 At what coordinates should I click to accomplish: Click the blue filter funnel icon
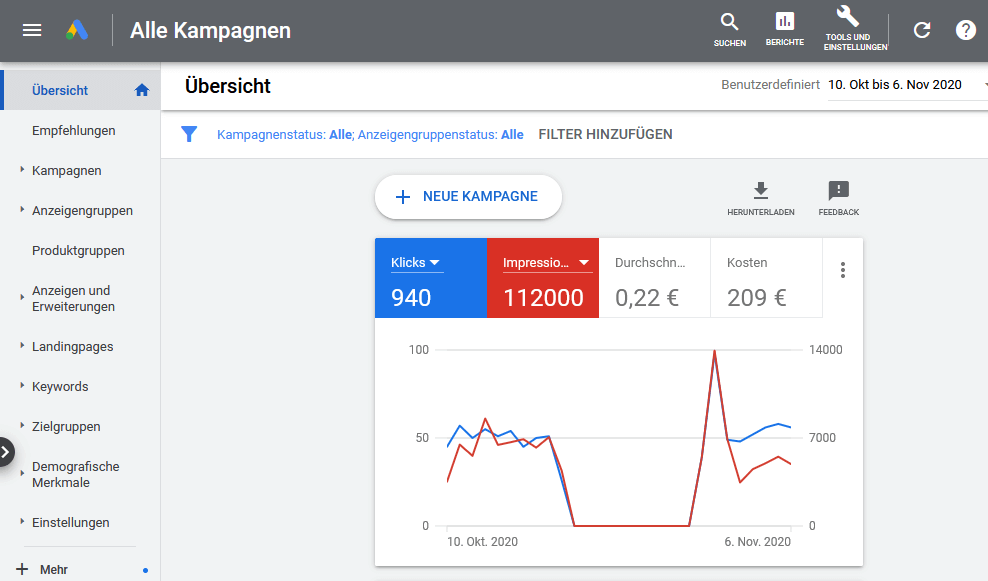click(189, 134)
